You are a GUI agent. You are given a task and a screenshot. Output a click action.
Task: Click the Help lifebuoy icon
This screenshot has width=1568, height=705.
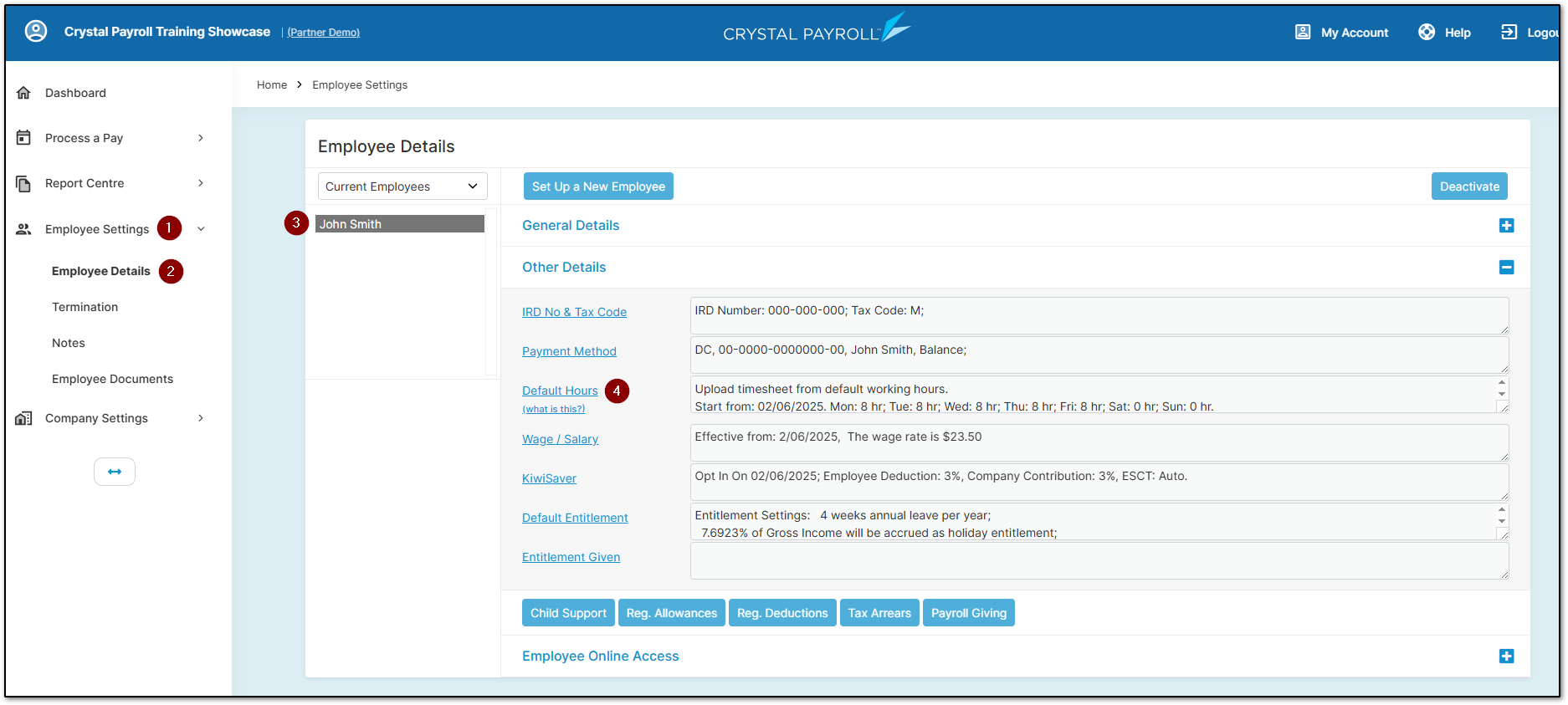(x=1427, y=32)
